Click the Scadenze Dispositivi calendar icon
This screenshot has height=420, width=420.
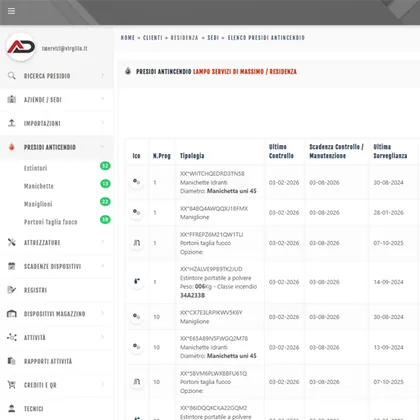coord(12,266)
